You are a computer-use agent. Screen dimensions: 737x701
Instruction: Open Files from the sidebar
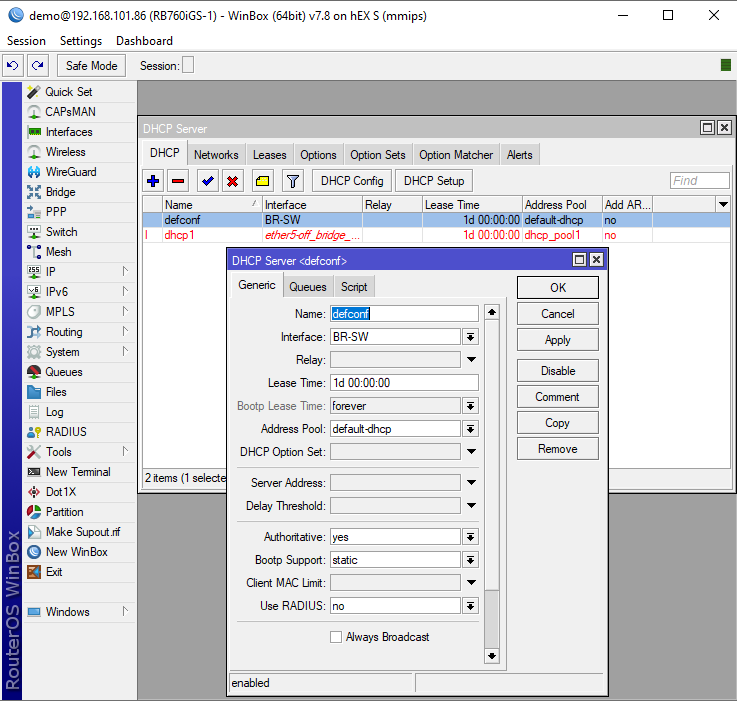79,392
